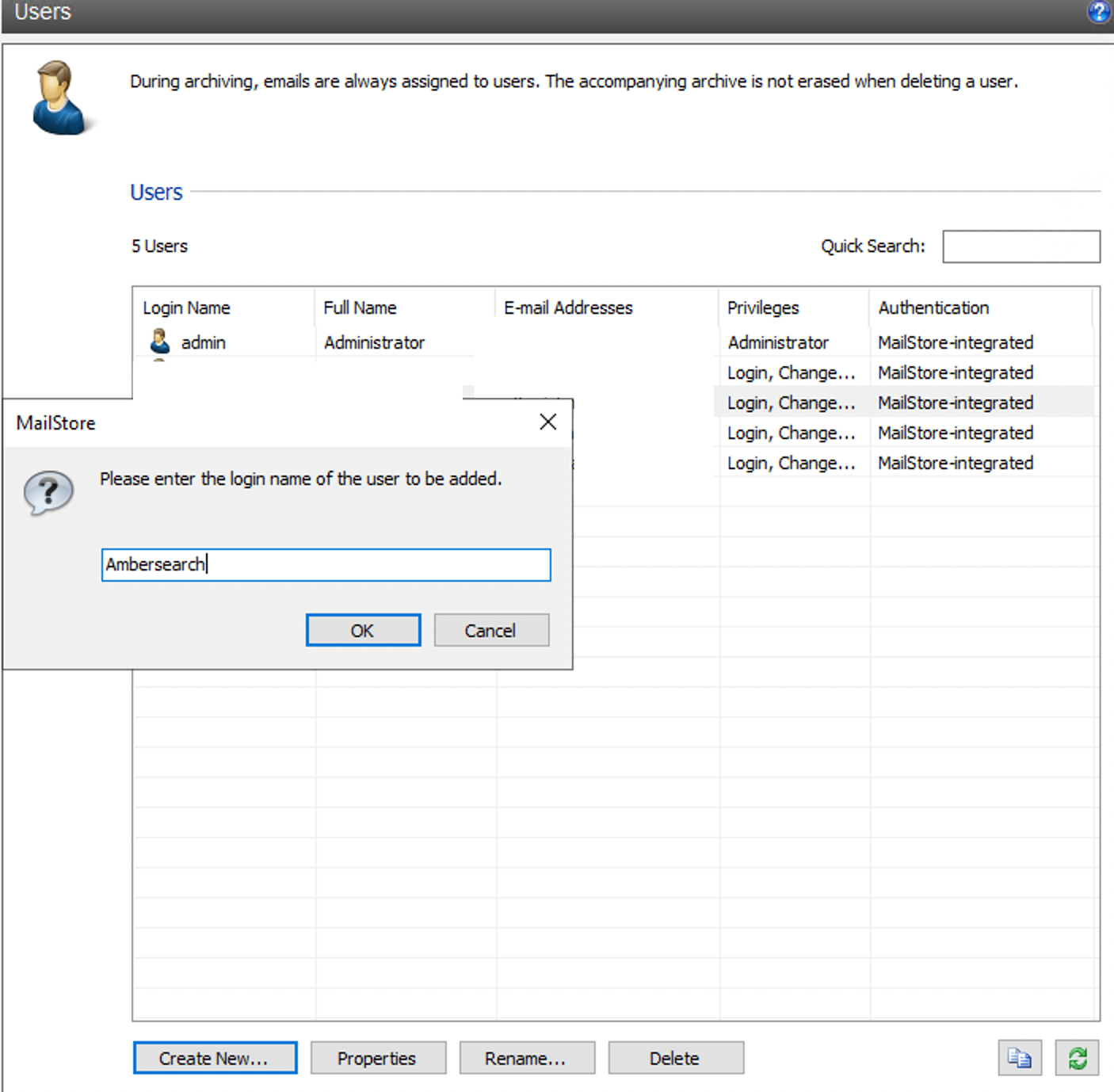Click the 'Users' section heading

pyautogui.click(x=156, y=192)
